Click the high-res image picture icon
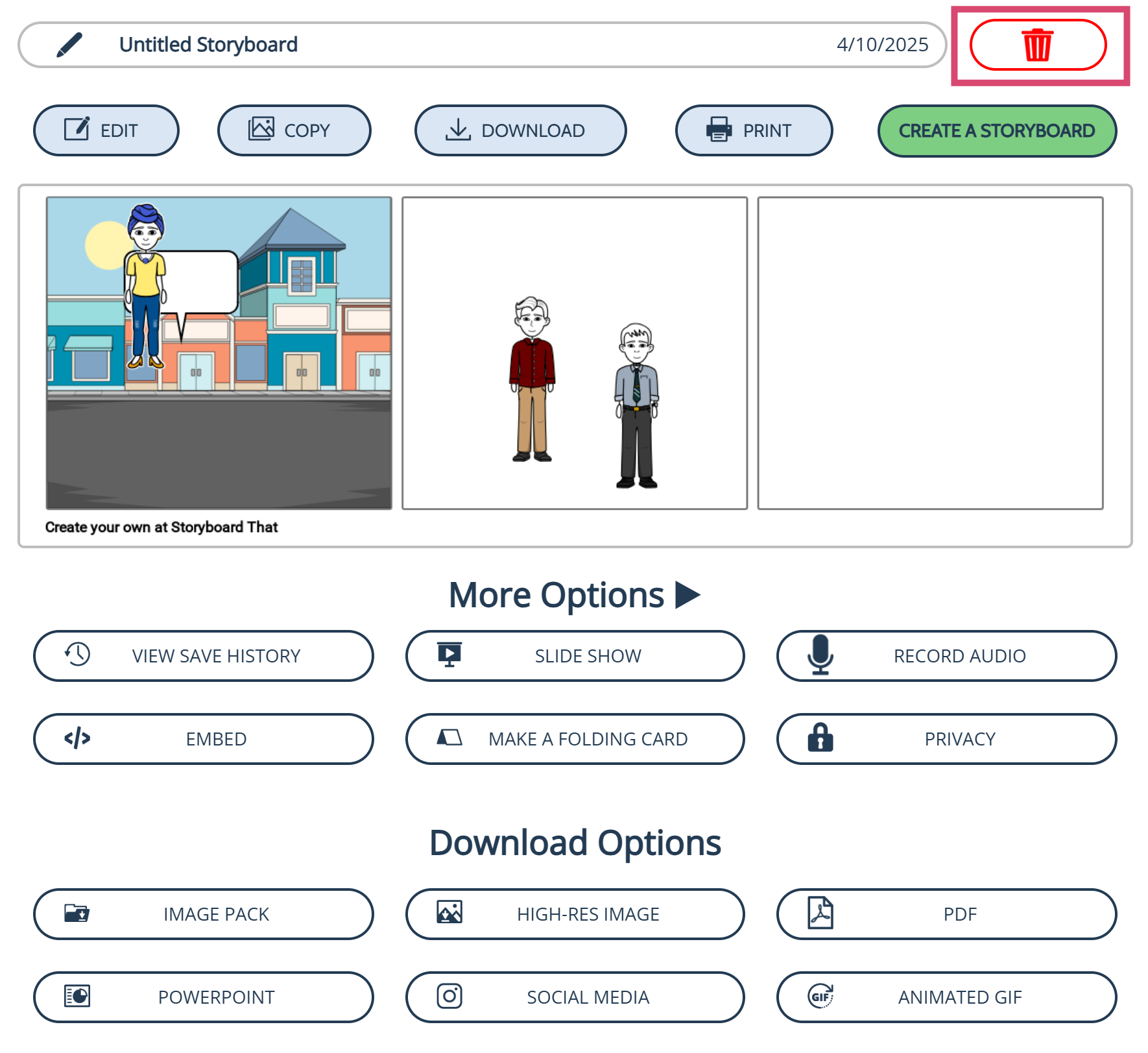Screen dimensions: 1148x1053 [x=449, y=912]
